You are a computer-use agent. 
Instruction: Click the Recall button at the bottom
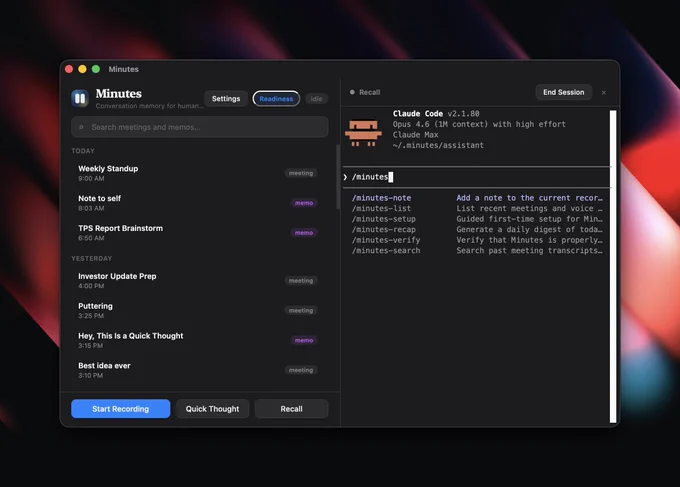pyautogui.click(x=291, y=409)
